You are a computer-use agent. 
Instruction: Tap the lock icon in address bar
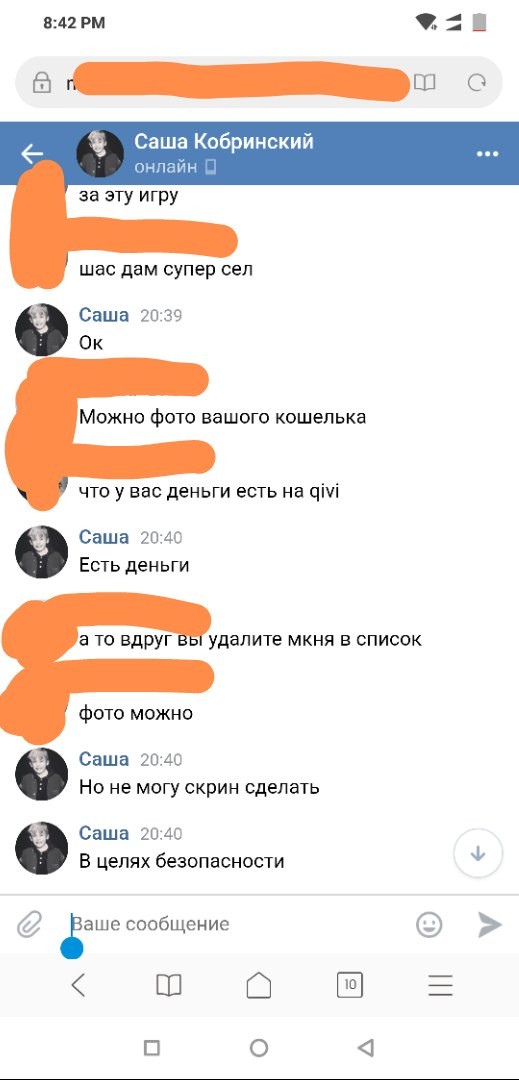pos(42,83)
